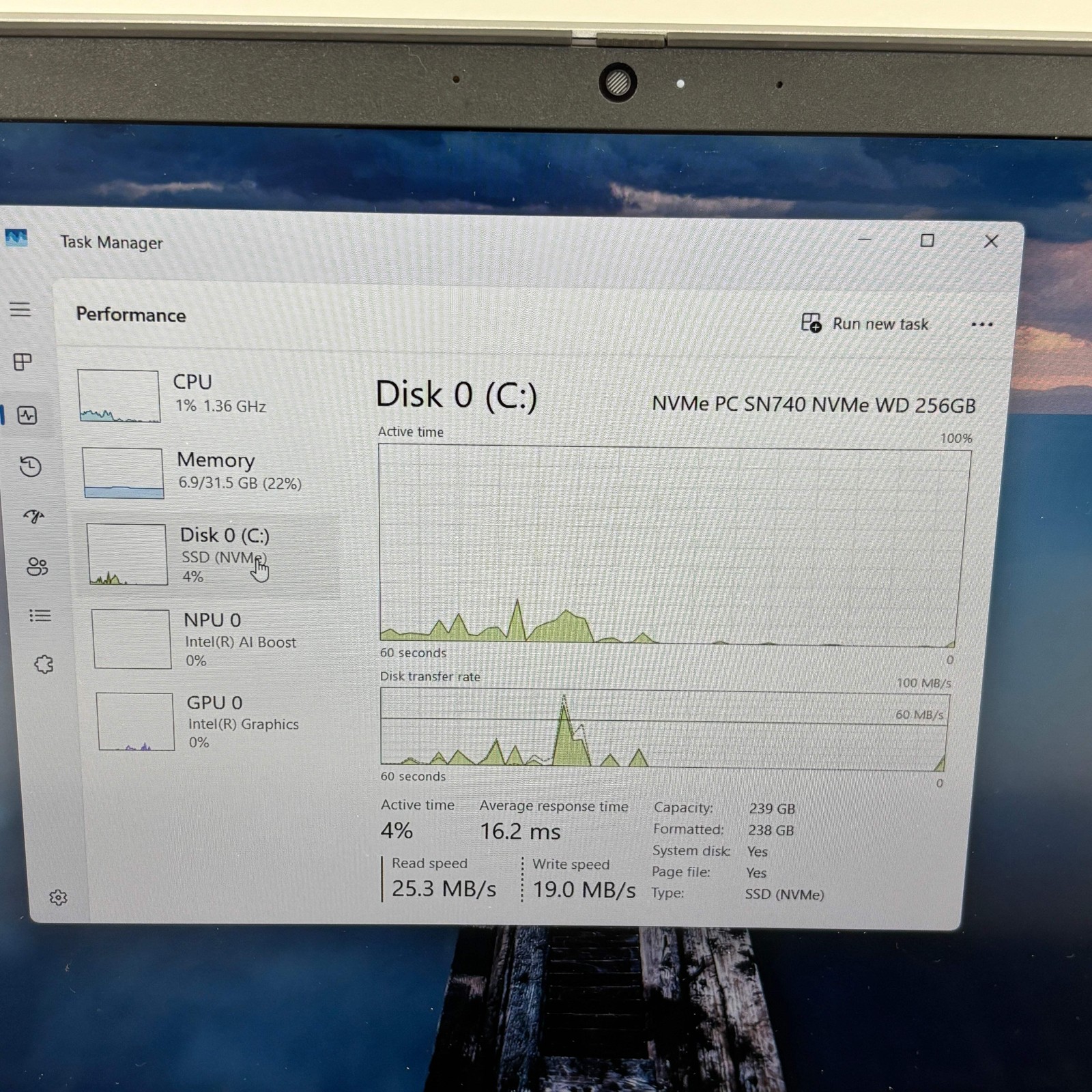Open the Startup apps page icon

(x=34, y=516)
